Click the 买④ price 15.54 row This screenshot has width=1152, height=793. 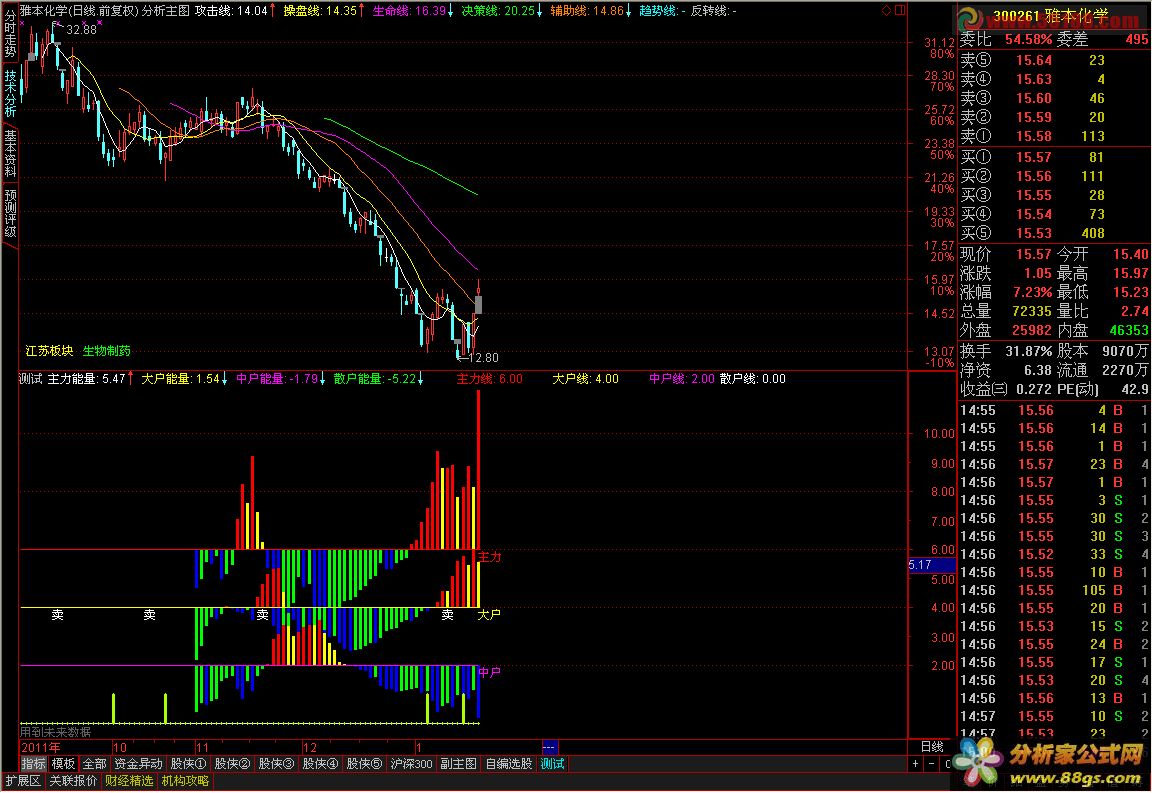(x=1054, y=215)
